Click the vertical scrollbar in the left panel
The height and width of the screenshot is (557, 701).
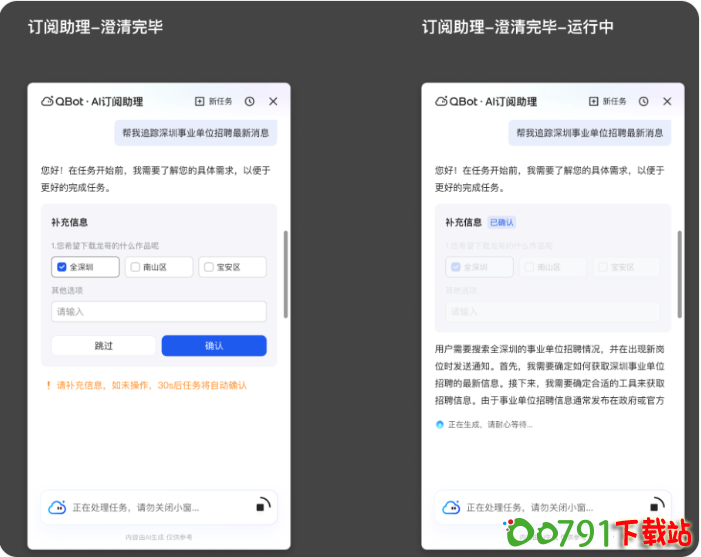[286, 276]
